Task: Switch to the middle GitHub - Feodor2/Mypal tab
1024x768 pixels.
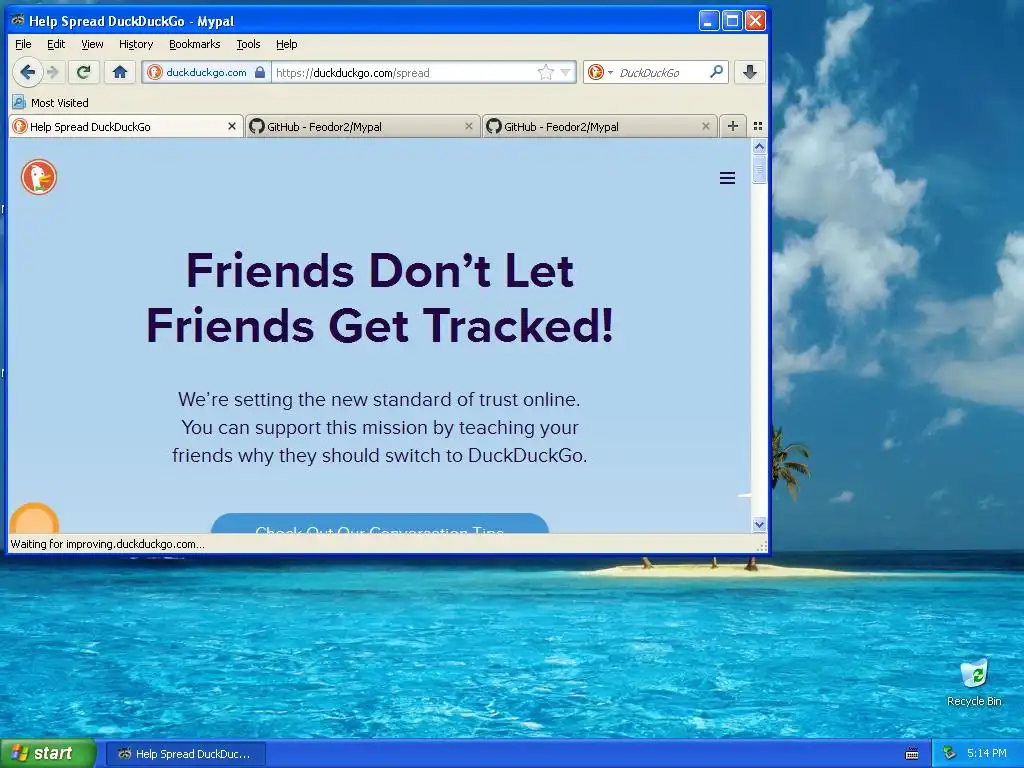Action: coord(362,126)
